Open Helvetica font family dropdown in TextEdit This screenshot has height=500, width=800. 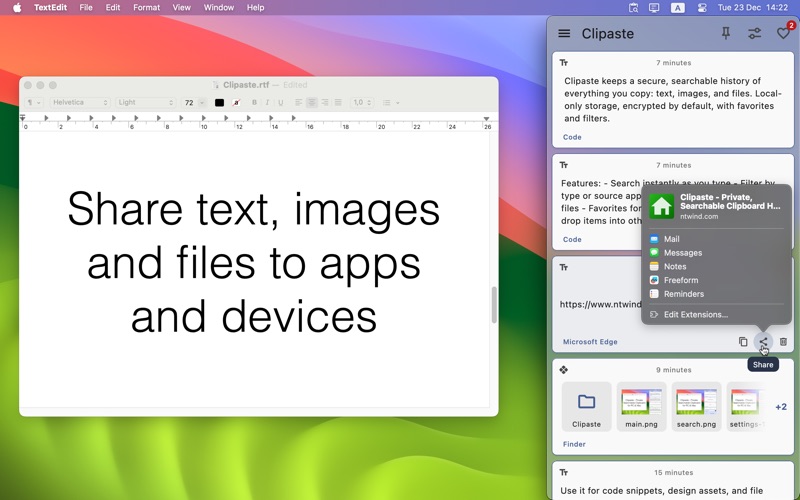(80, 103)
